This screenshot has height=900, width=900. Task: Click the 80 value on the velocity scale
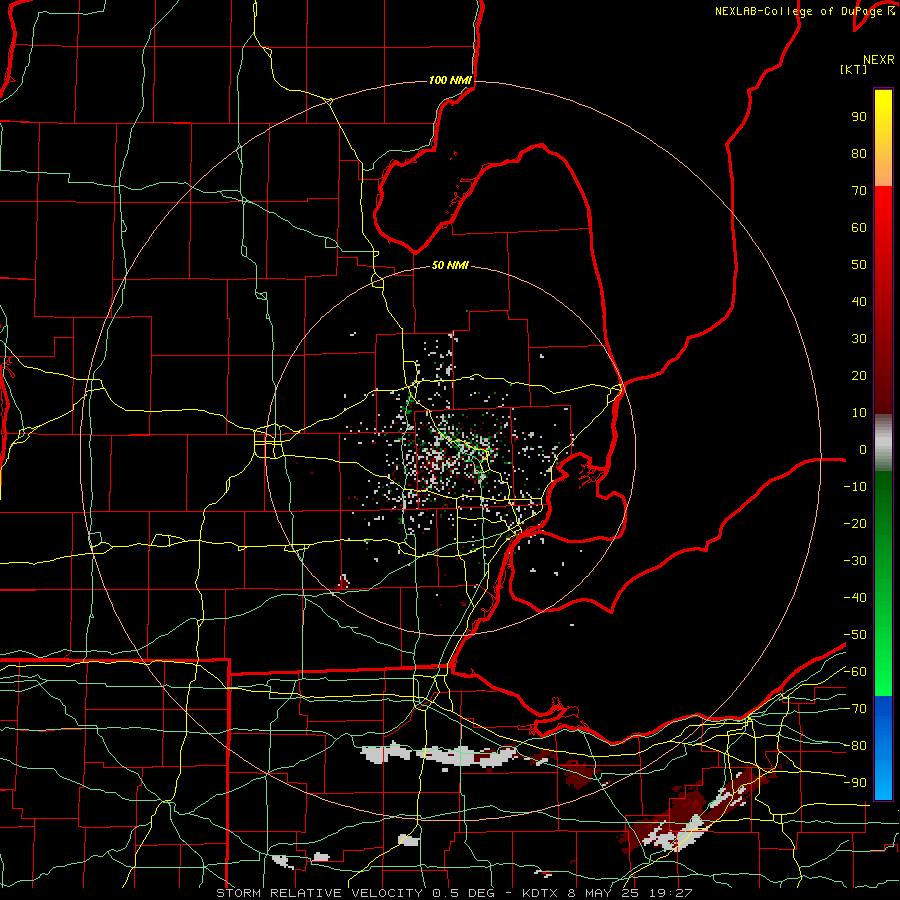[x=859, y=153]
